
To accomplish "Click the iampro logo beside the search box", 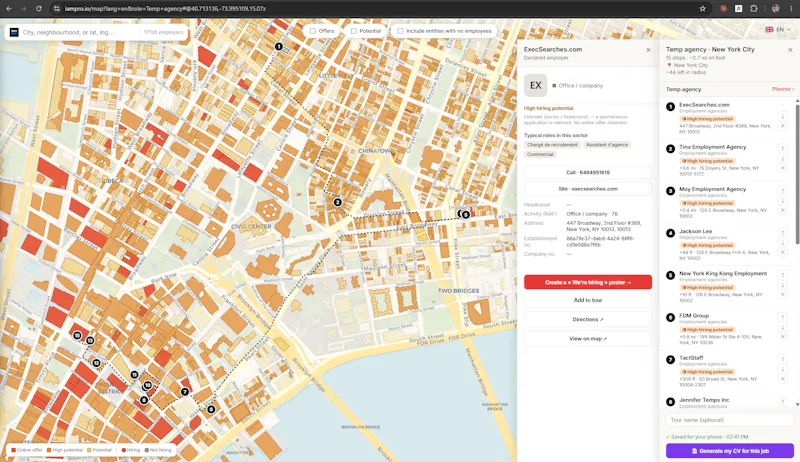I will click(14, 32).
